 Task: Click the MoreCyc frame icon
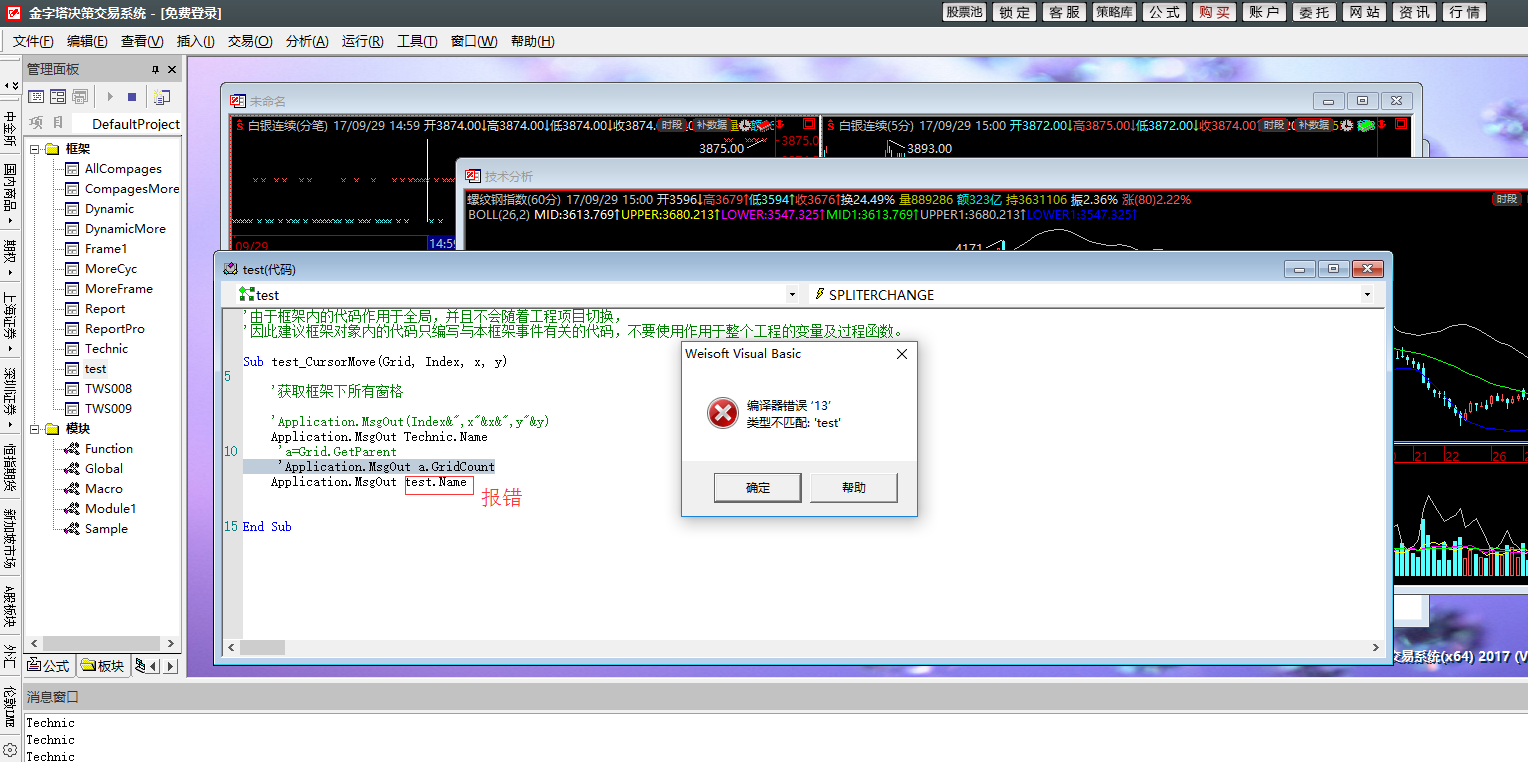(x=72, y=269)
